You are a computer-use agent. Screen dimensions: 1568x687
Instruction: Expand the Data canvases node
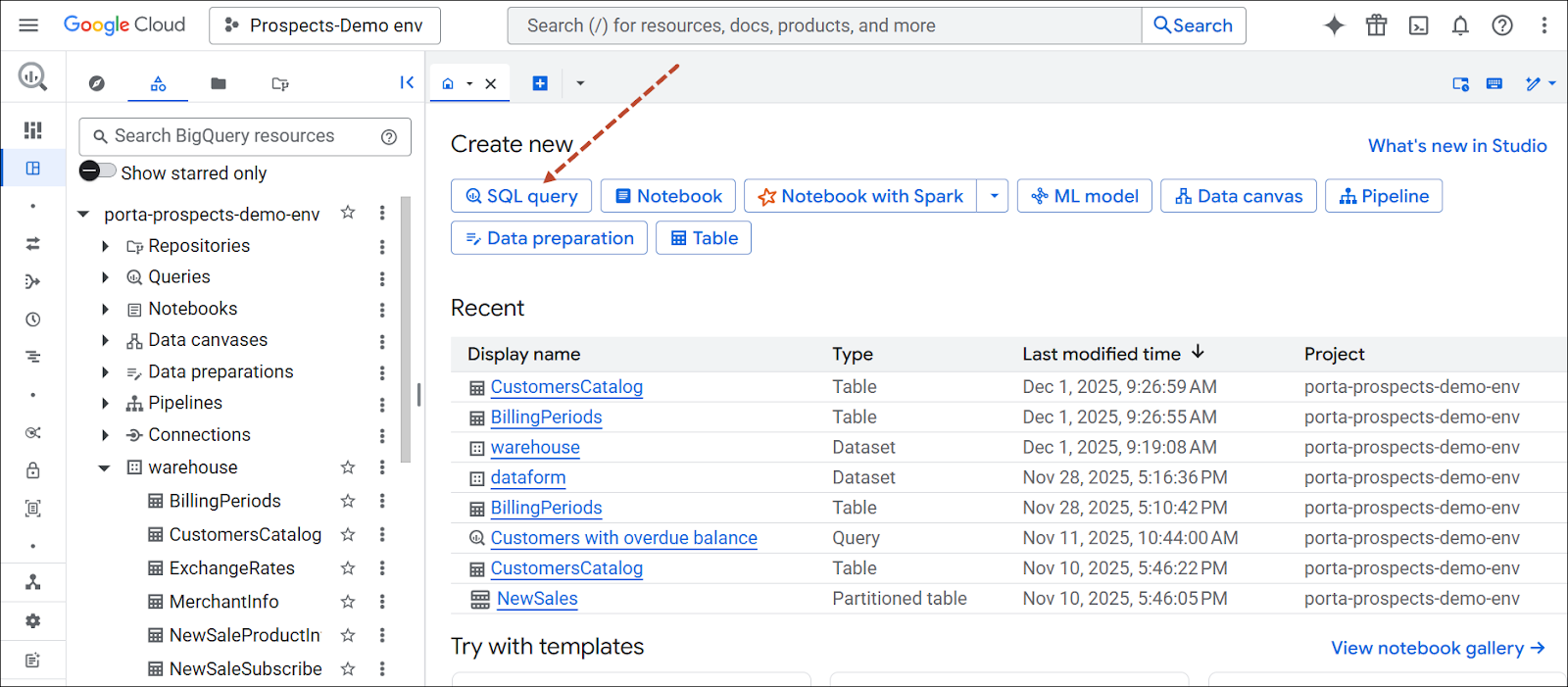105,340
